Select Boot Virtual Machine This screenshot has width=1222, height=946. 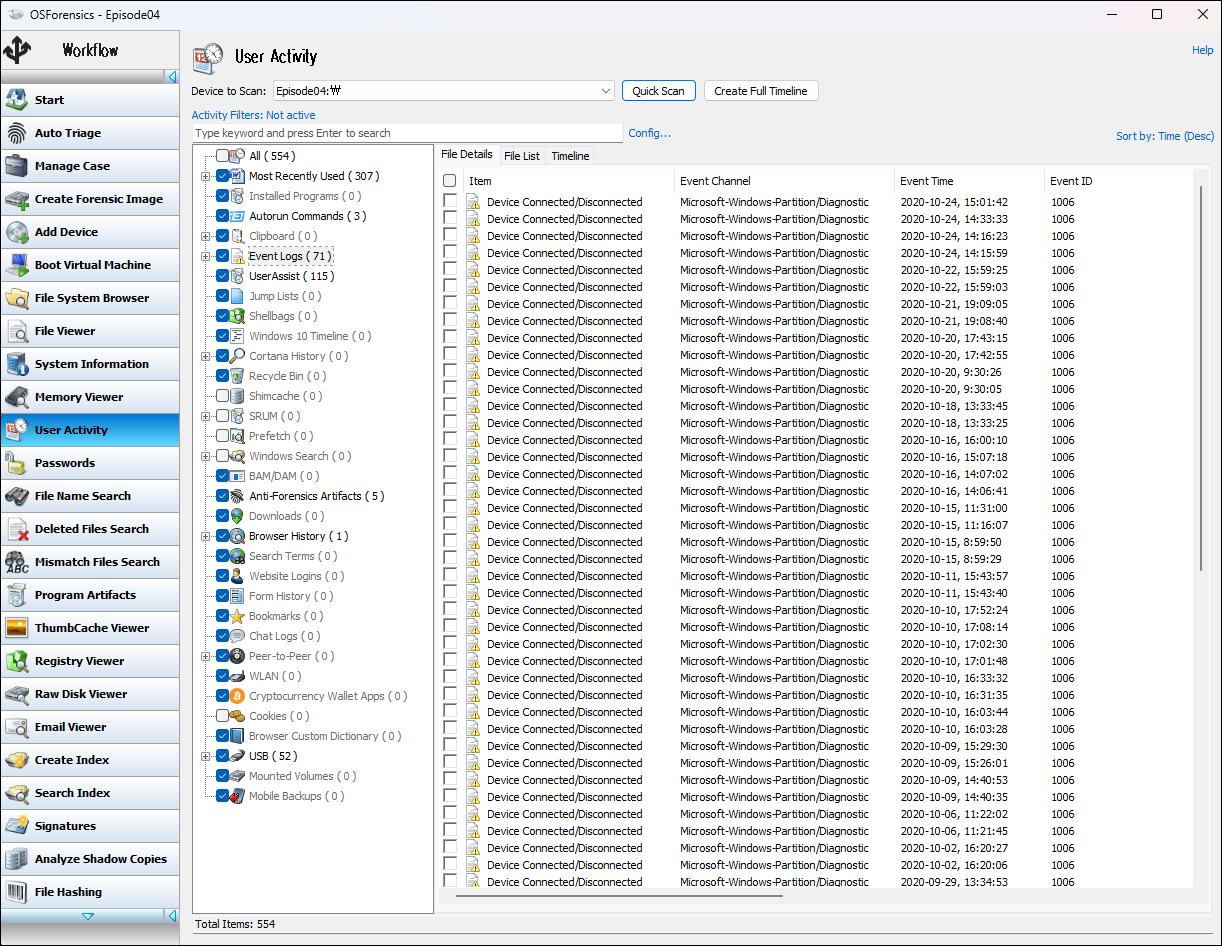[90, 265]
